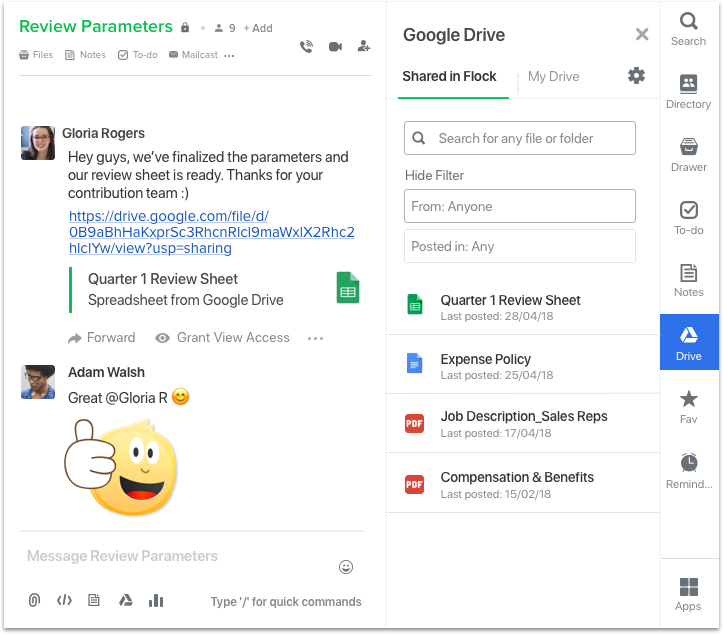The height and width of the screenshot is (634, 723).
Task: Open the Expense Policy document
Action: pyautogui.click(x=523, y=366)
